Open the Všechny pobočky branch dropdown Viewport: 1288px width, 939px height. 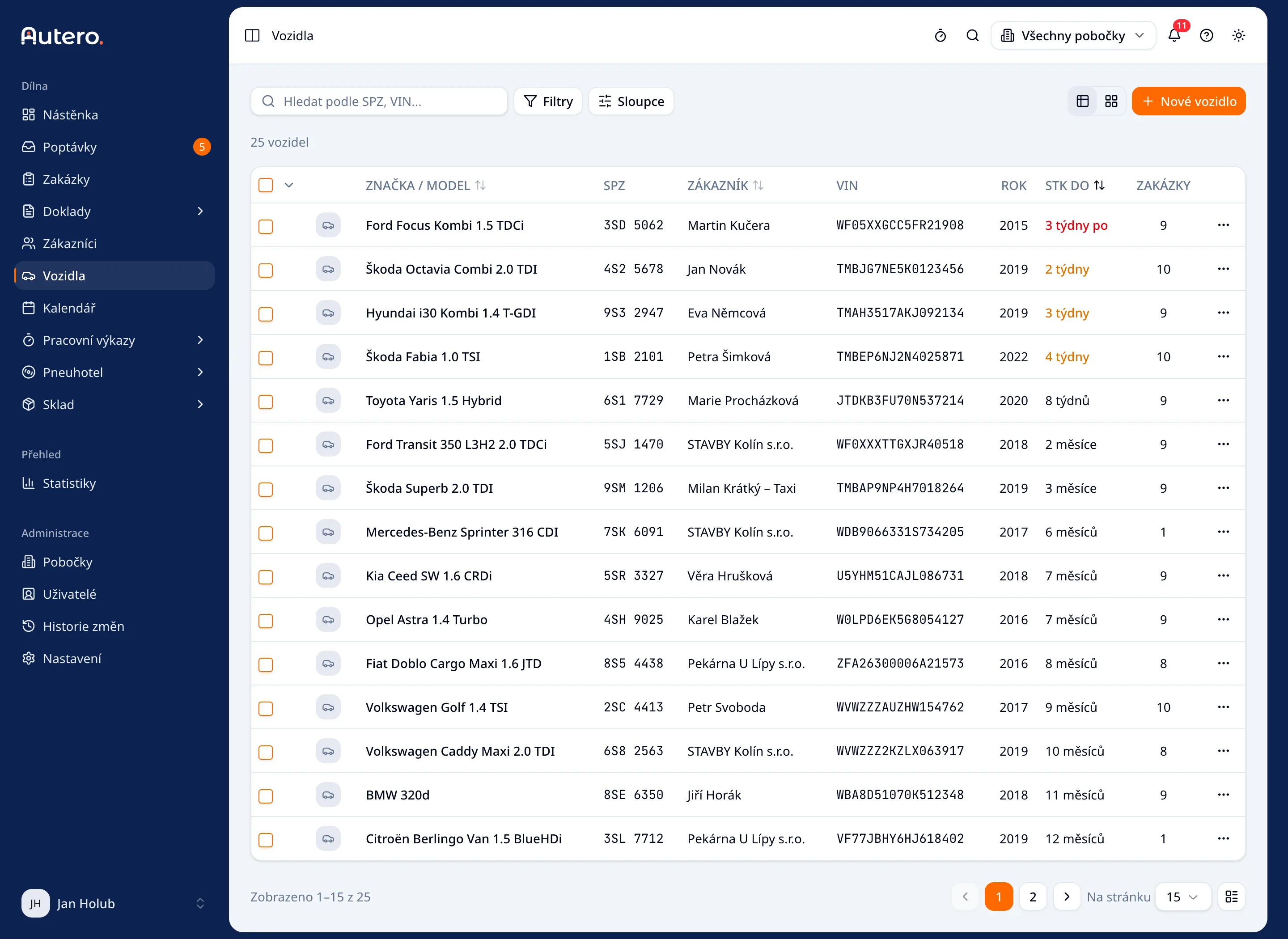pyautogui.click(x=1072, y=36)
